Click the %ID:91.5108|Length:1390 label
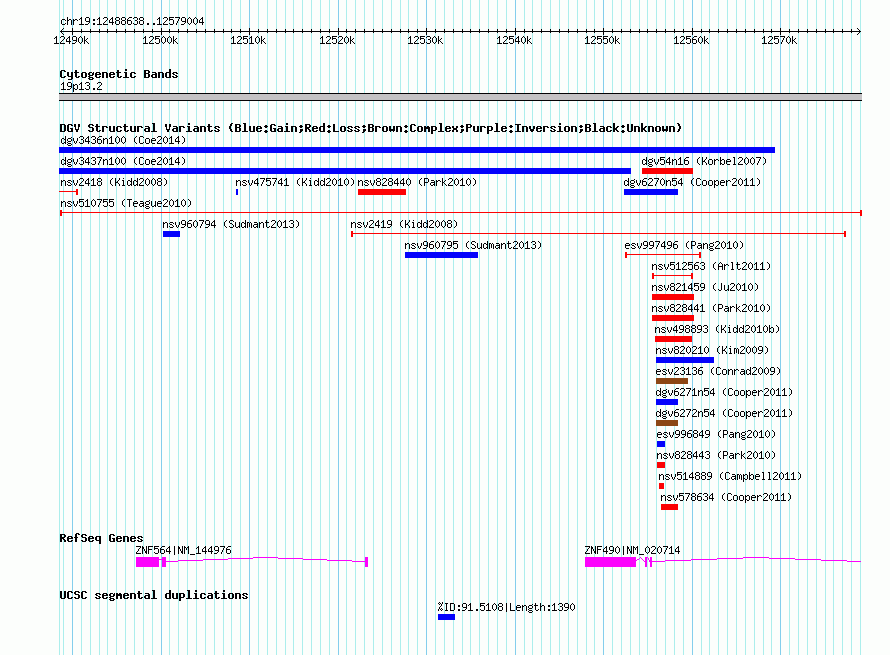This screenshot has height=655, width=890. coord(506,607)
